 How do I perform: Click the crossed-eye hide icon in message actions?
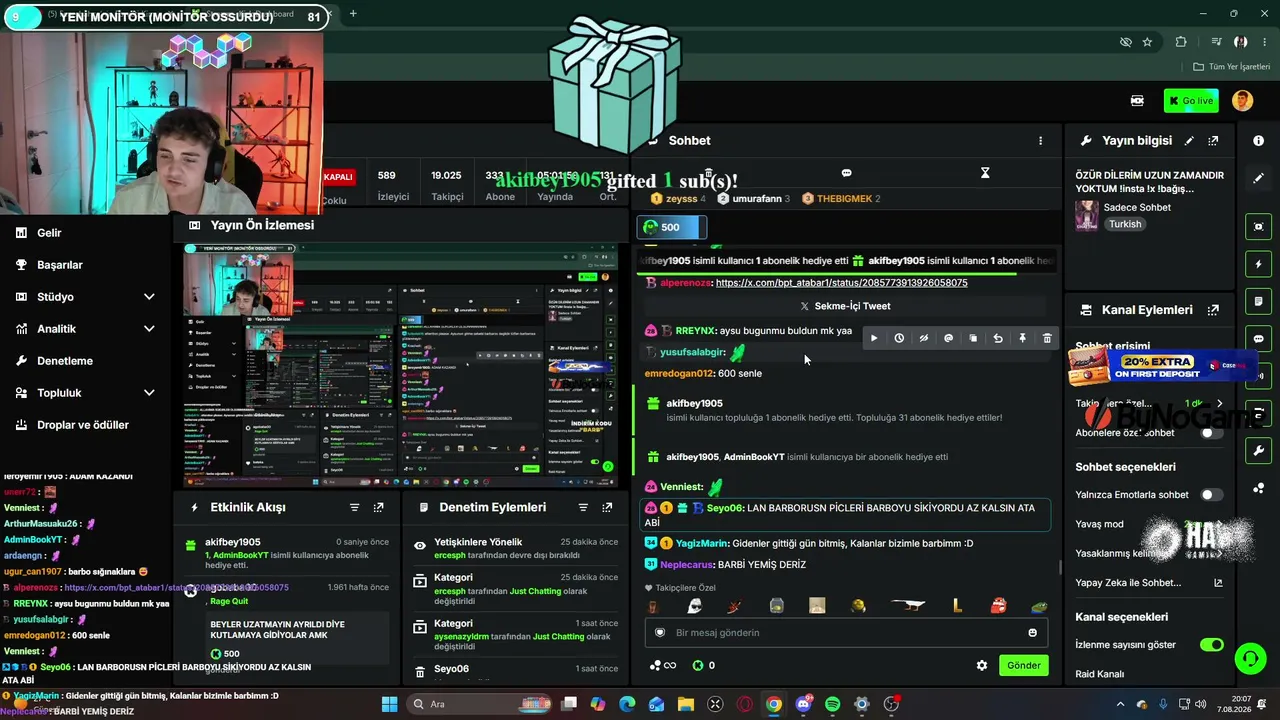point(924,338)
